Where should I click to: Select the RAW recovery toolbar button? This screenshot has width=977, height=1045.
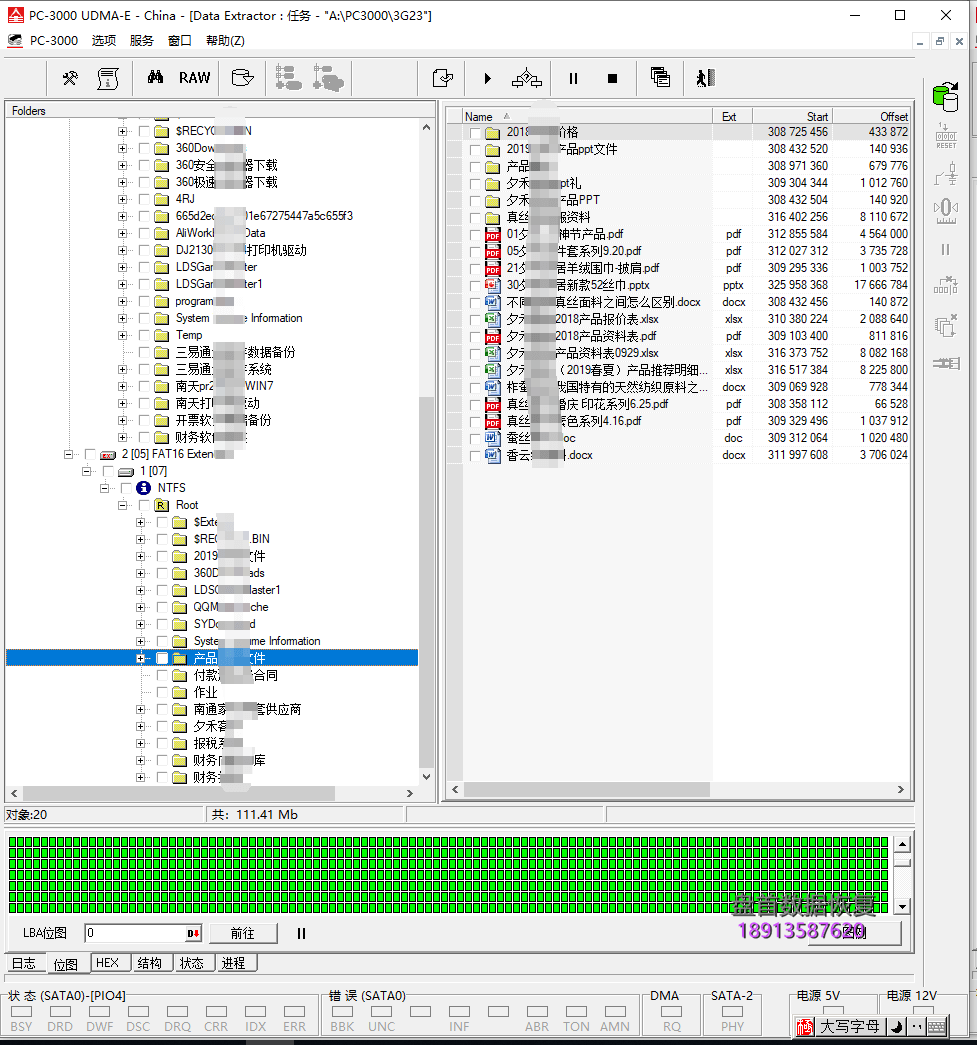pos(195,78)
